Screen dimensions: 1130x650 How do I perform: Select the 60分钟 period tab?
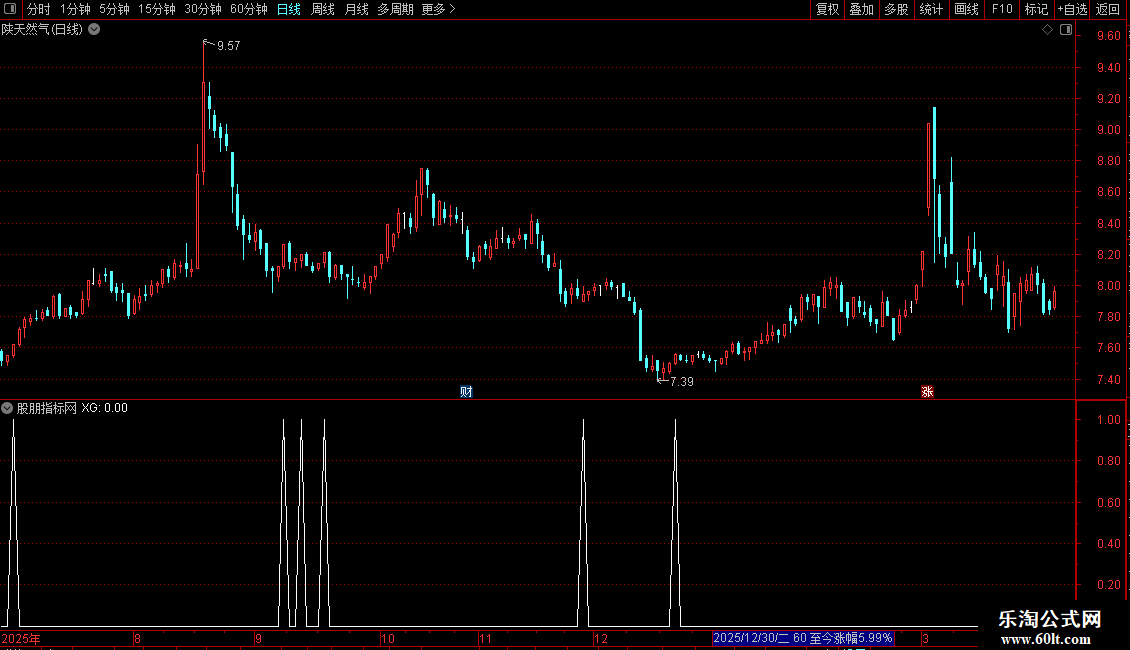point(249,9)
